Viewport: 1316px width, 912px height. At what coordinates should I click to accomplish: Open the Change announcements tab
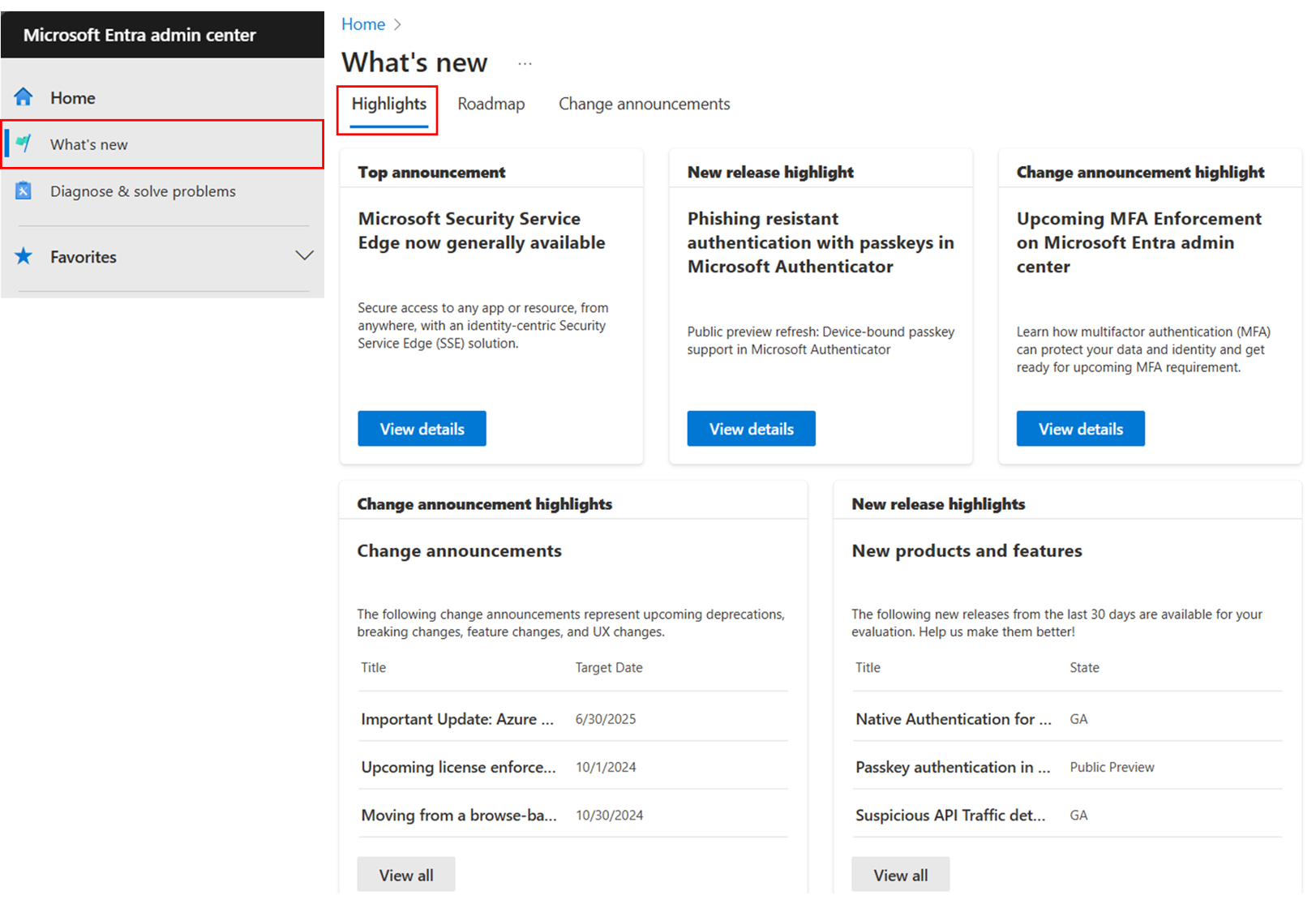click(x=644, y=104)
